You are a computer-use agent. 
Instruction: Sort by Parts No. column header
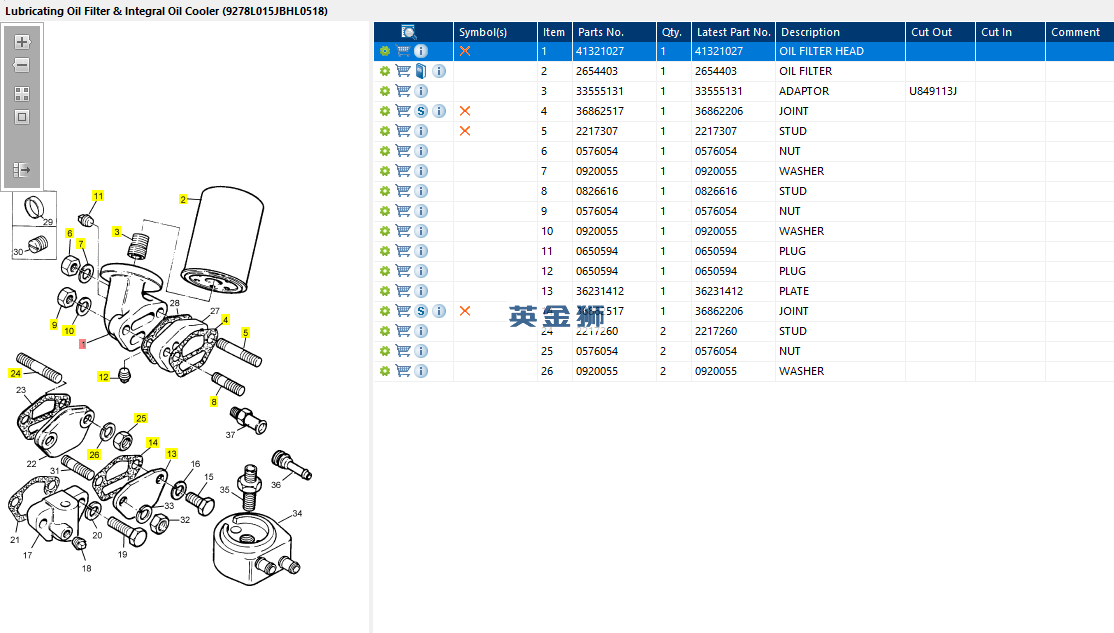(x=614, y=32)
